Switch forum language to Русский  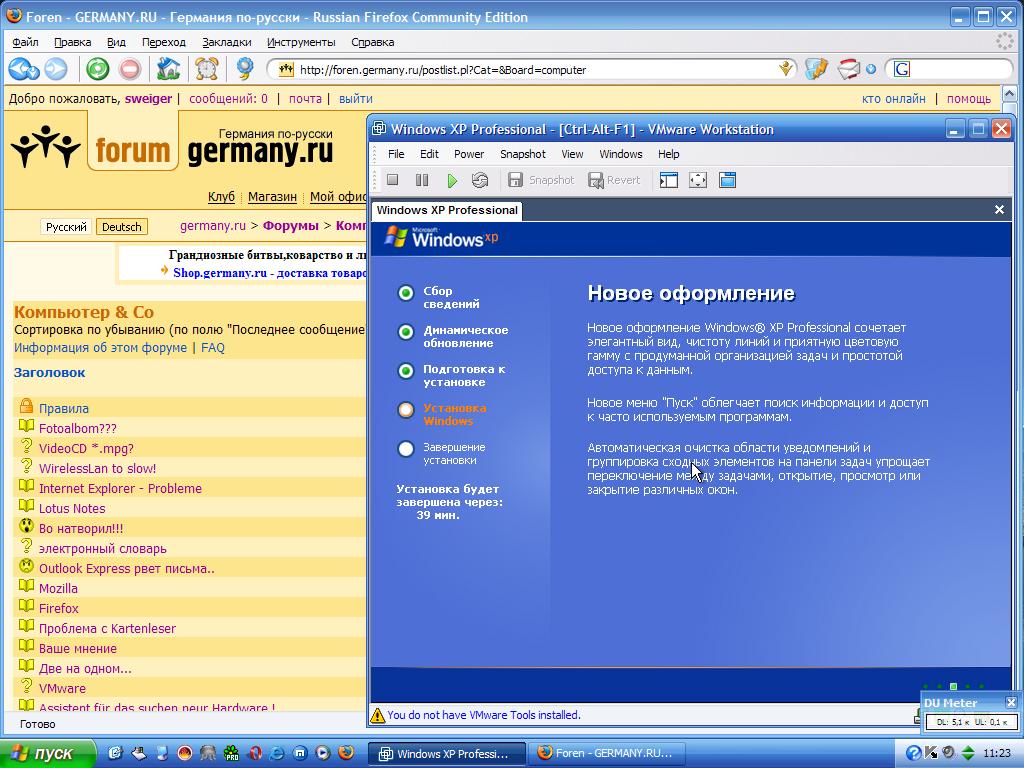(x=66, y=227)
